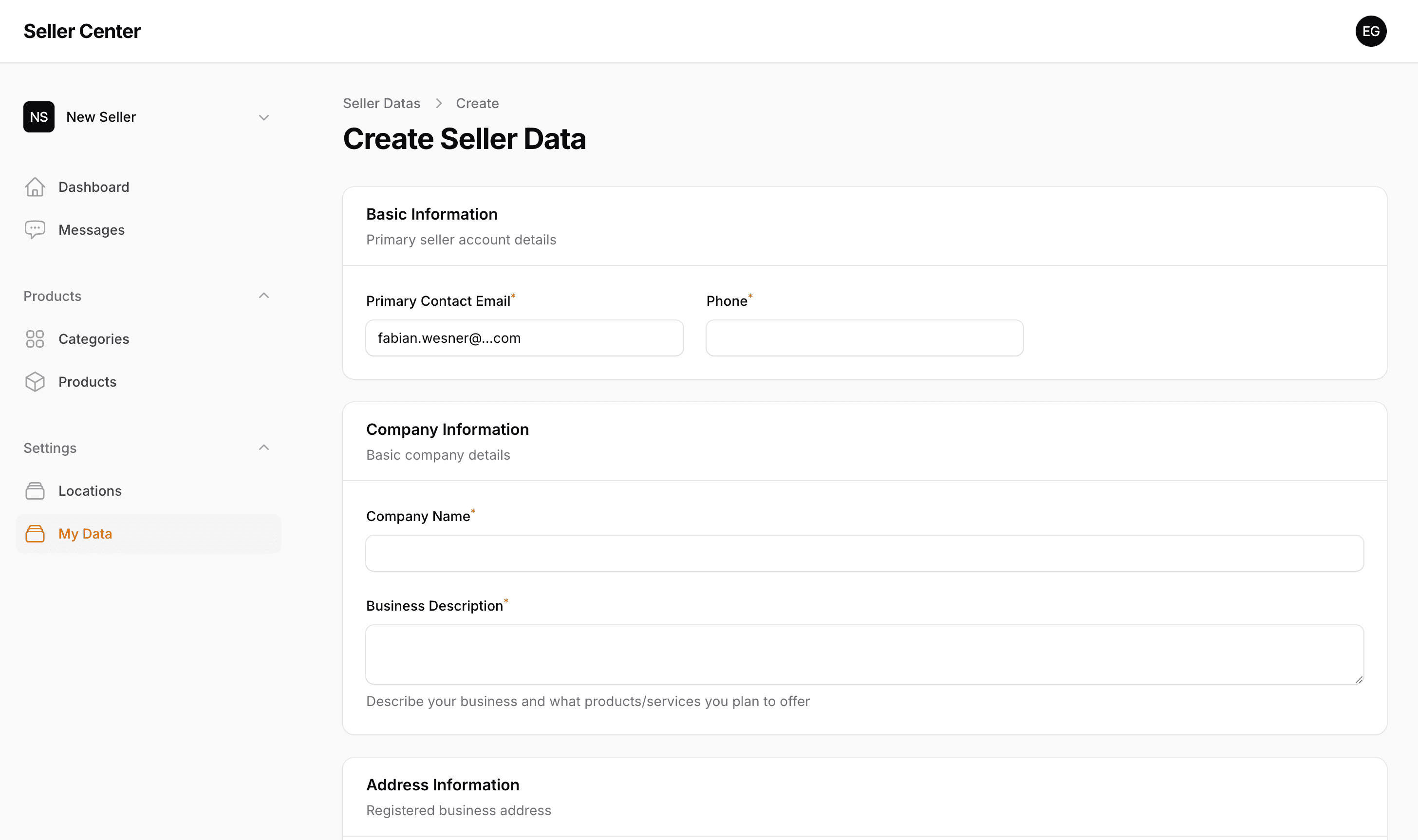Click the Locations storage icon

(x=35, y=491)
